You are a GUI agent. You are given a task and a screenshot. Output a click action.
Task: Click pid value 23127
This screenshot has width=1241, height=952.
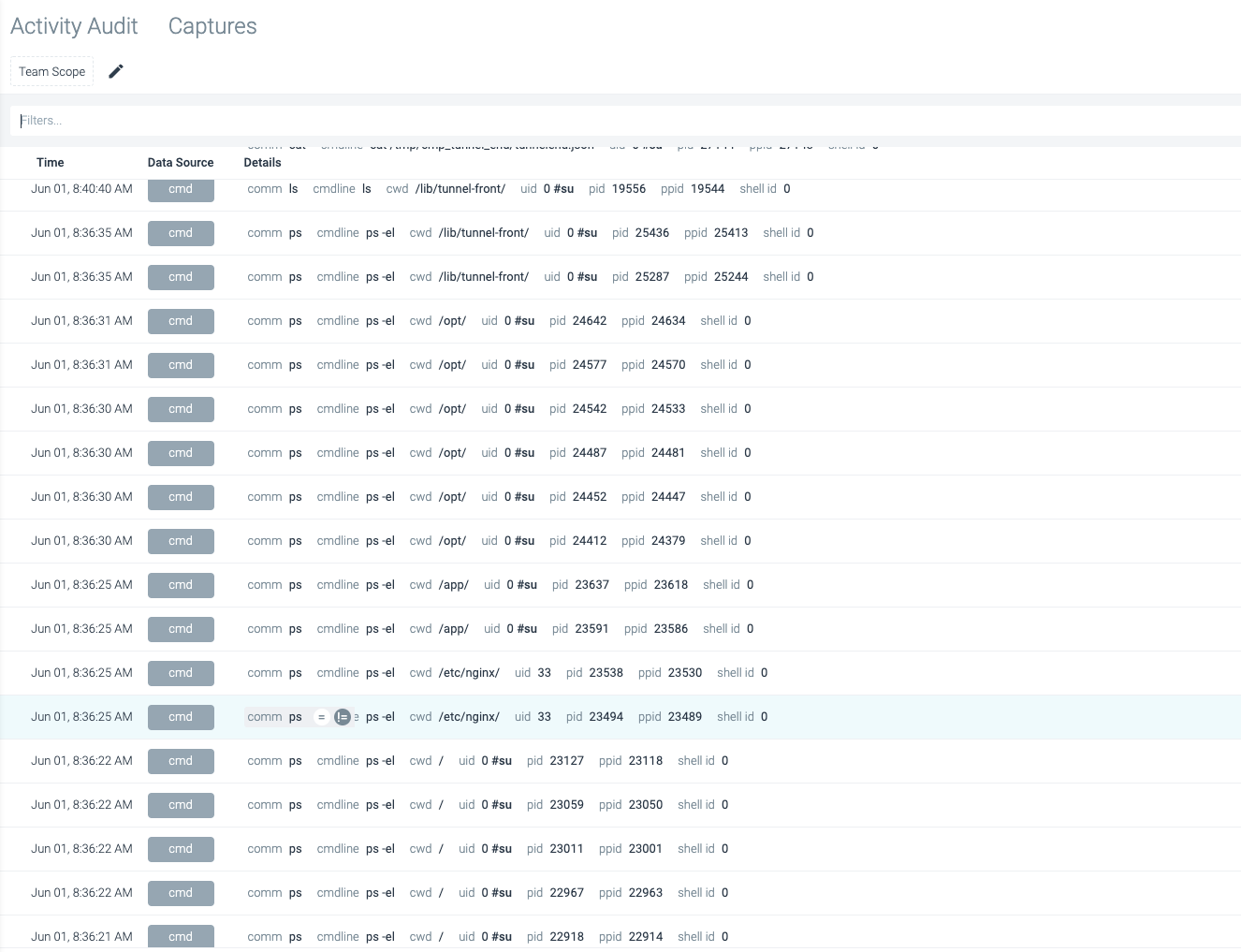(x=567, y=761)
